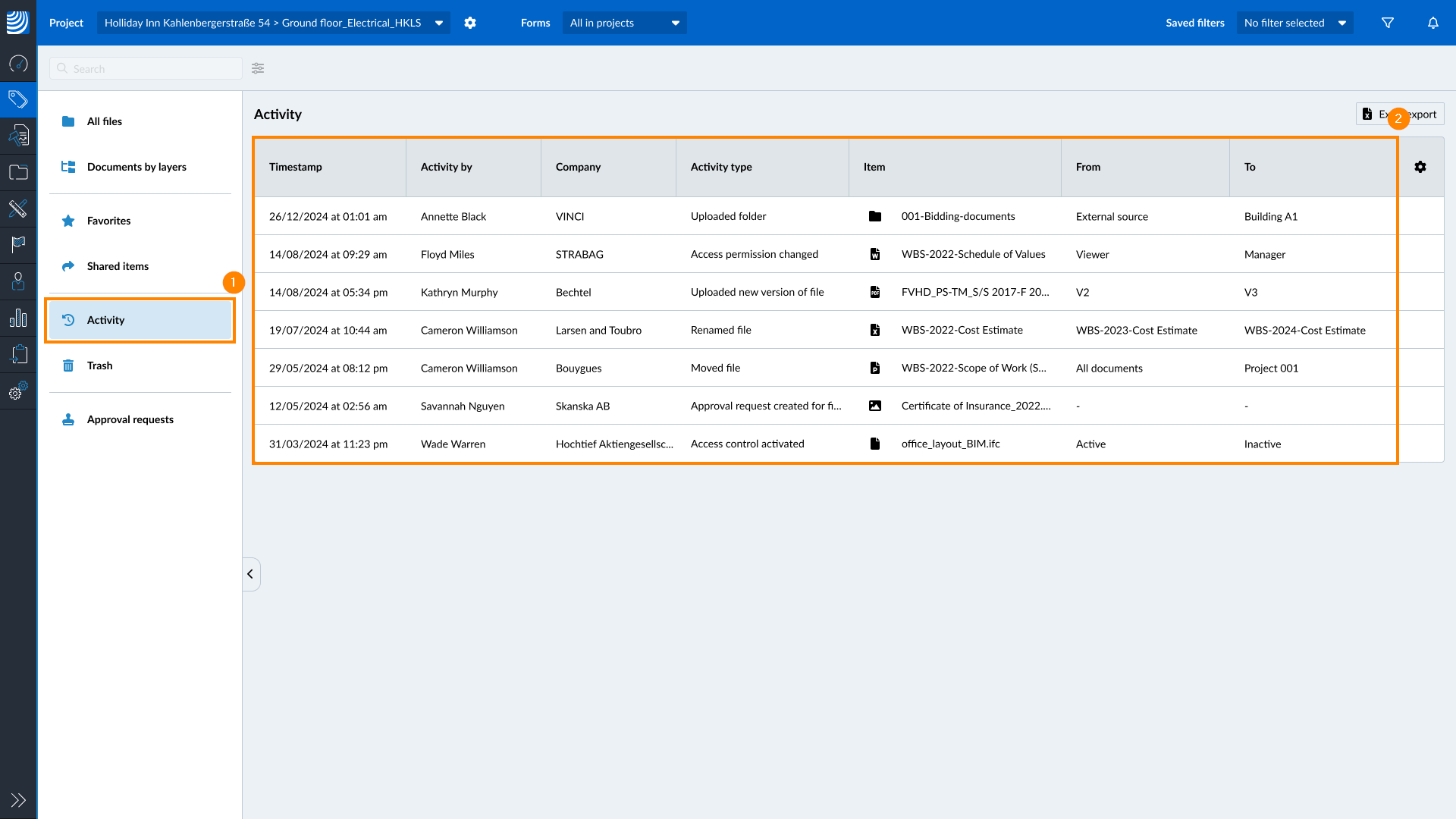Click 'Wade Warren' cell
The width and height of the screenshot is (1456, 819).
[453, 444]
